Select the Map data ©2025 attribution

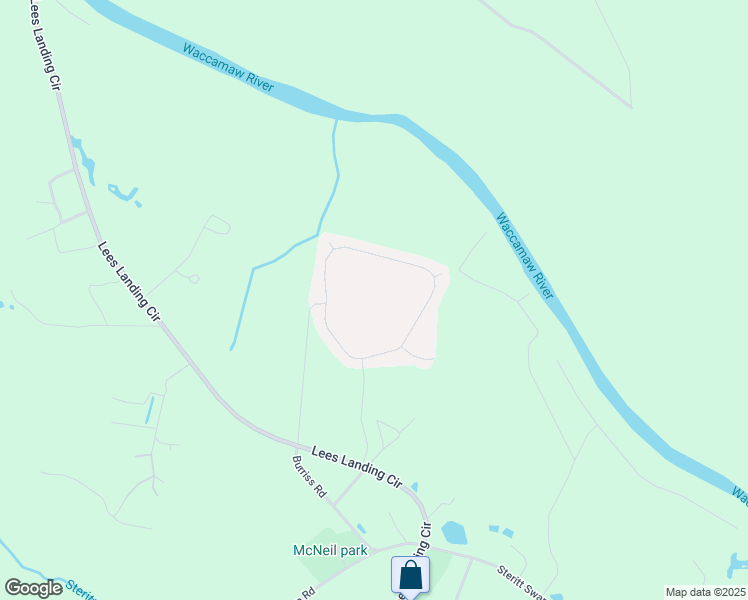(706, 592)
